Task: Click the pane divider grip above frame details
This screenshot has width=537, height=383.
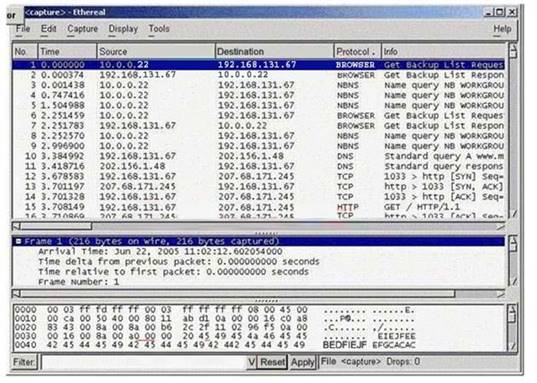Action: coord(267,233)
